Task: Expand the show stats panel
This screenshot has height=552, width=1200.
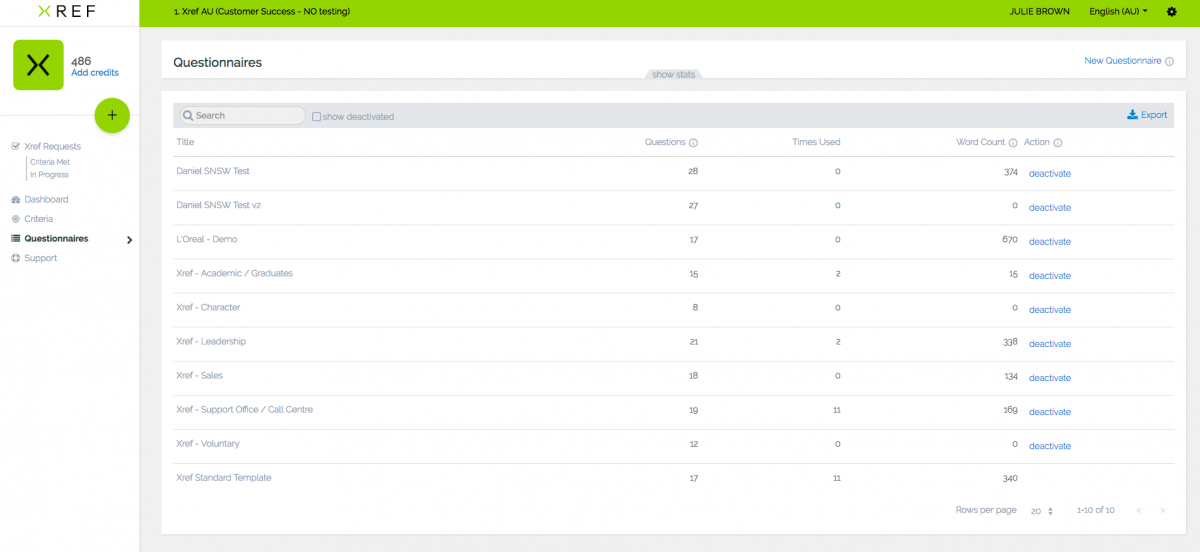Action: point(673,75)
